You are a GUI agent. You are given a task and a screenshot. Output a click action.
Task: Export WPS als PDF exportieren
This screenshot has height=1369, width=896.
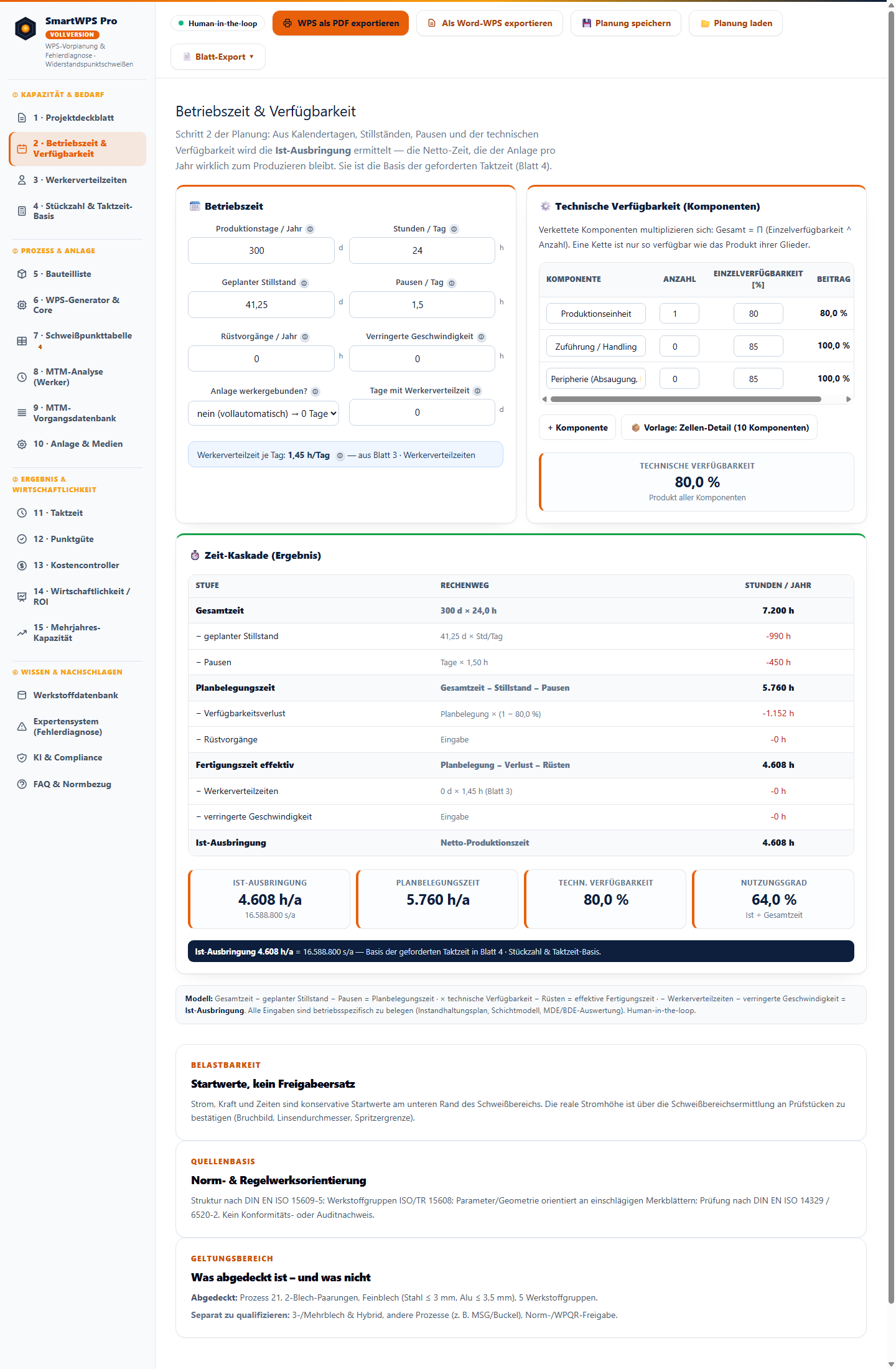(341, 23)
